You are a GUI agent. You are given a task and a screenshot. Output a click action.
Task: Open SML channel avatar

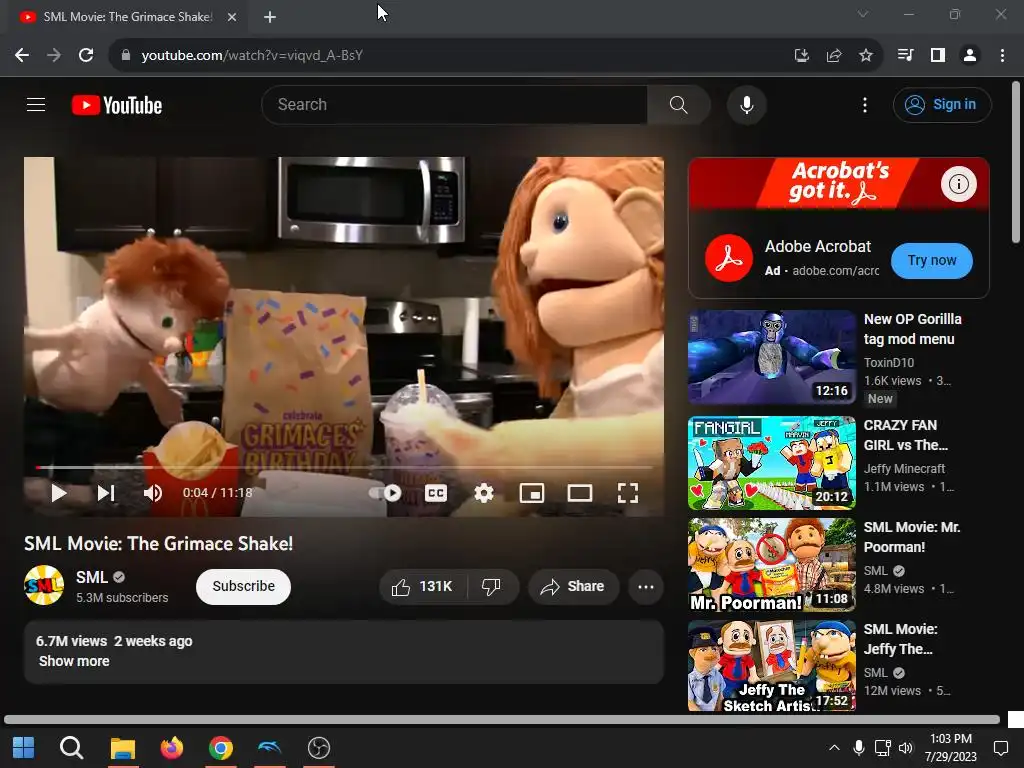coord(44,585)
